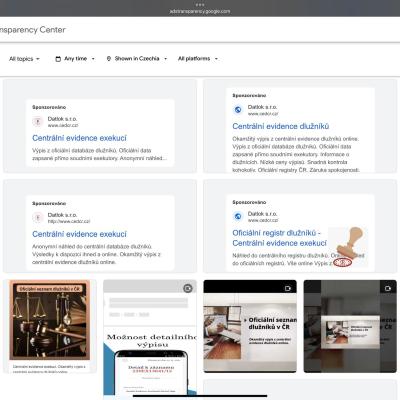Click the Transparency Center page title
This screenshot has width=400, height=400.
tap(33, 30)
